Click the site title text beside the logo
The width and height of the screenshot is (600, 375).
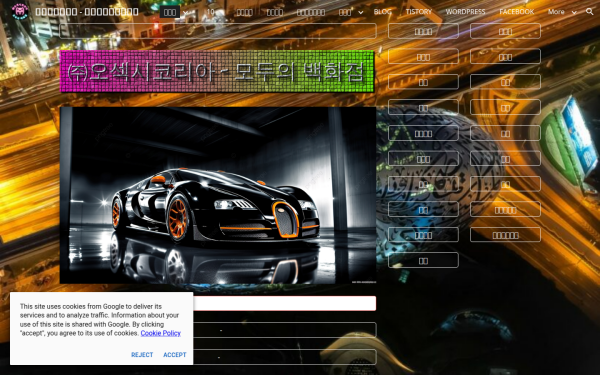click(x=87, y=12)
